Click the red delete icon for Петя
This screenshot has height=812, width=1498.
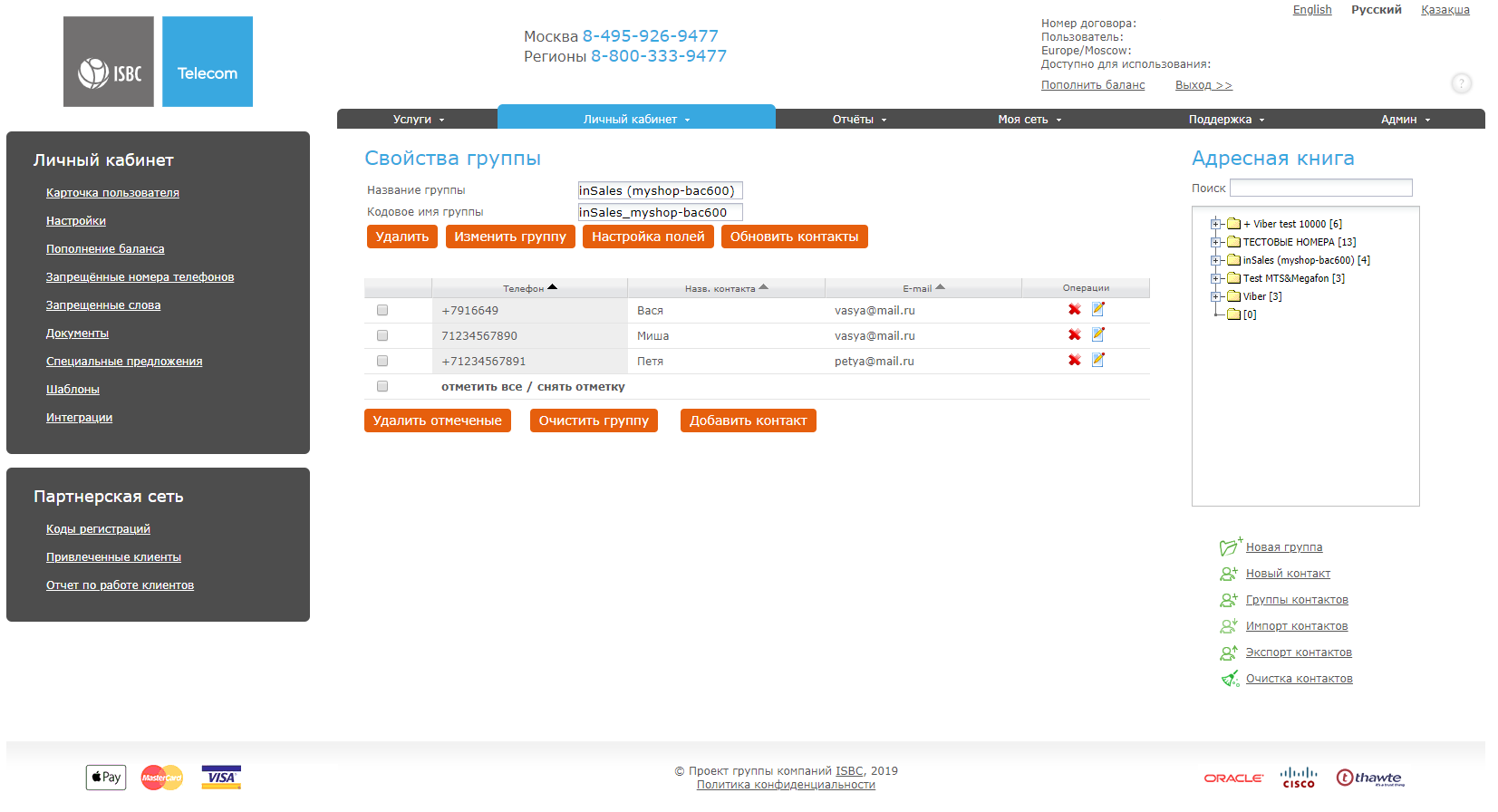click(x=1074, y=361)
